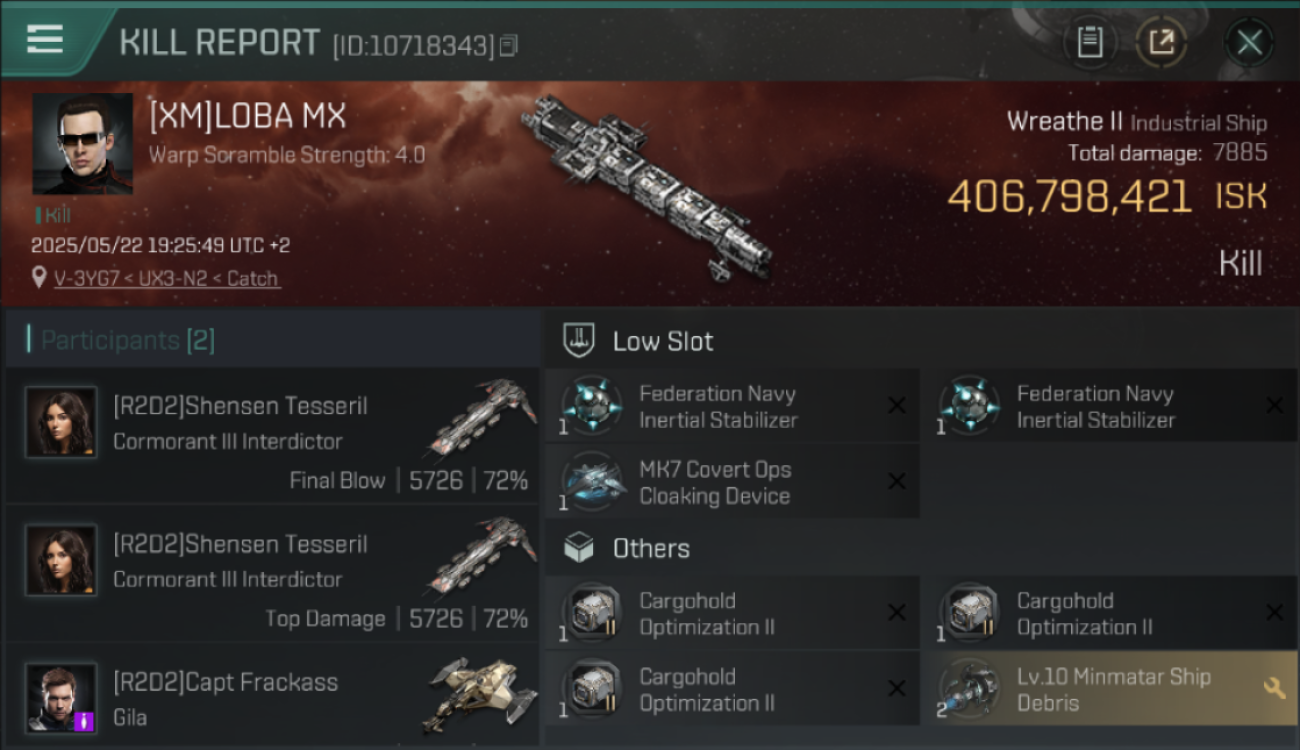Click Wreathe II ship image
Viewport: 1300px width, 750px height.
point(648,184)
